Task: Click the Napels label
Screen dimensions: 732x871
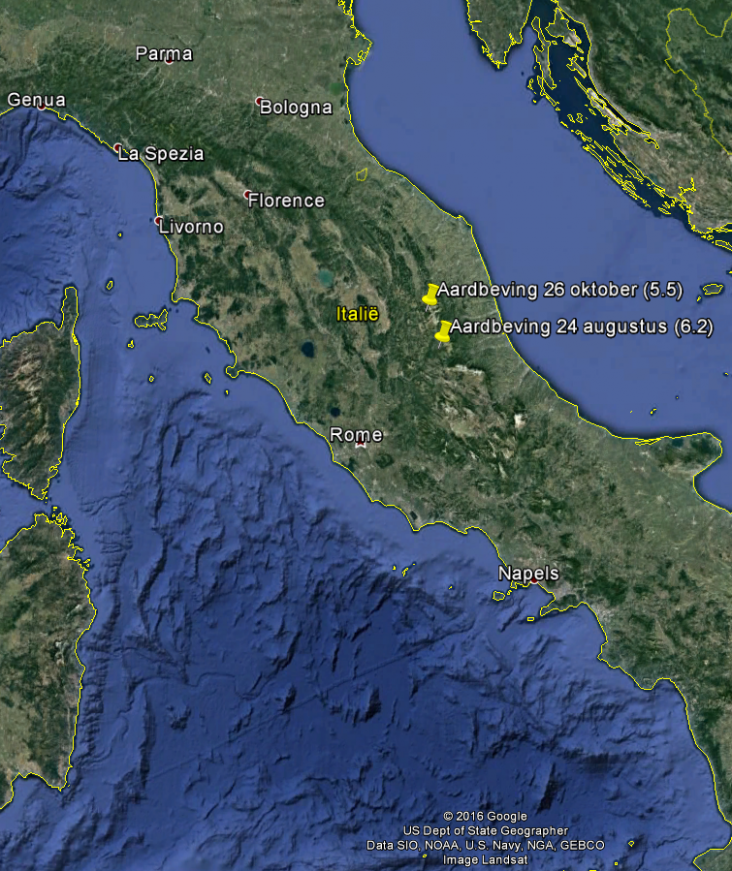Action: [x=528, y=573]
